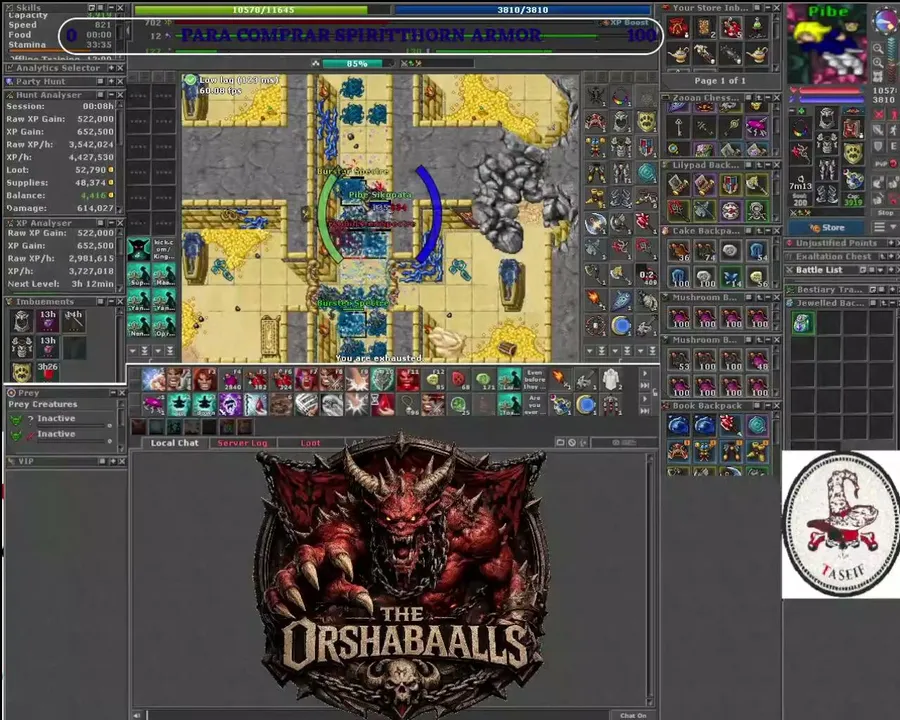Click the blue mana bar showing 3810/3810

click(x=523, y=10)
